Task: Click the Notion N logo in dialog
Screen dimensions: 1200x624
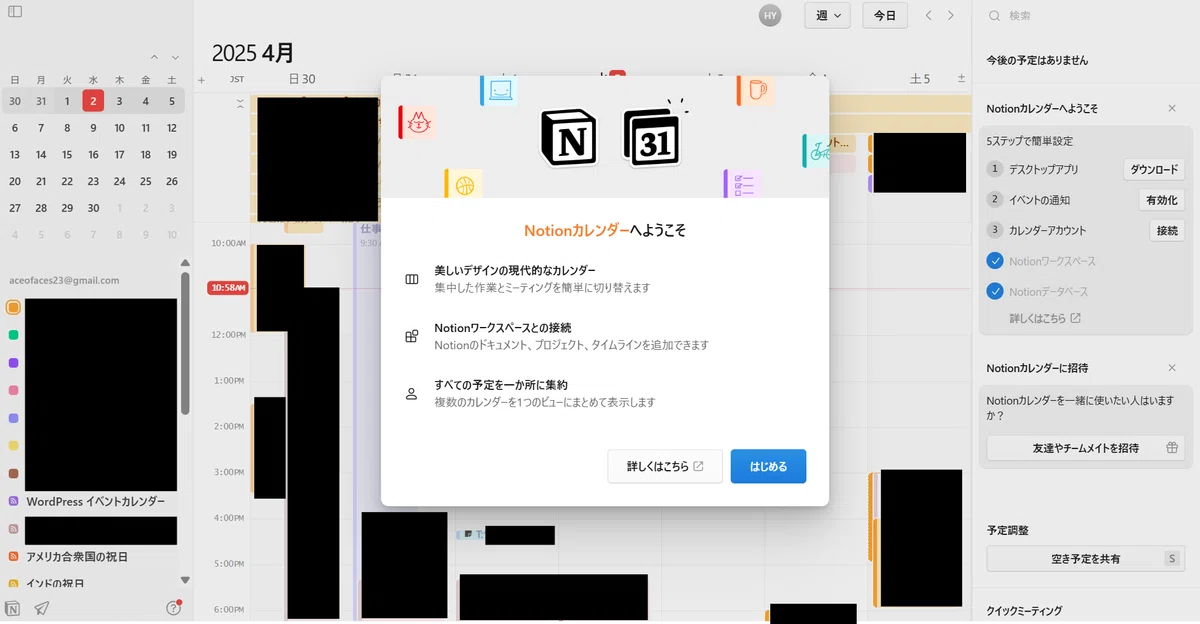Action: pos(568,137)
